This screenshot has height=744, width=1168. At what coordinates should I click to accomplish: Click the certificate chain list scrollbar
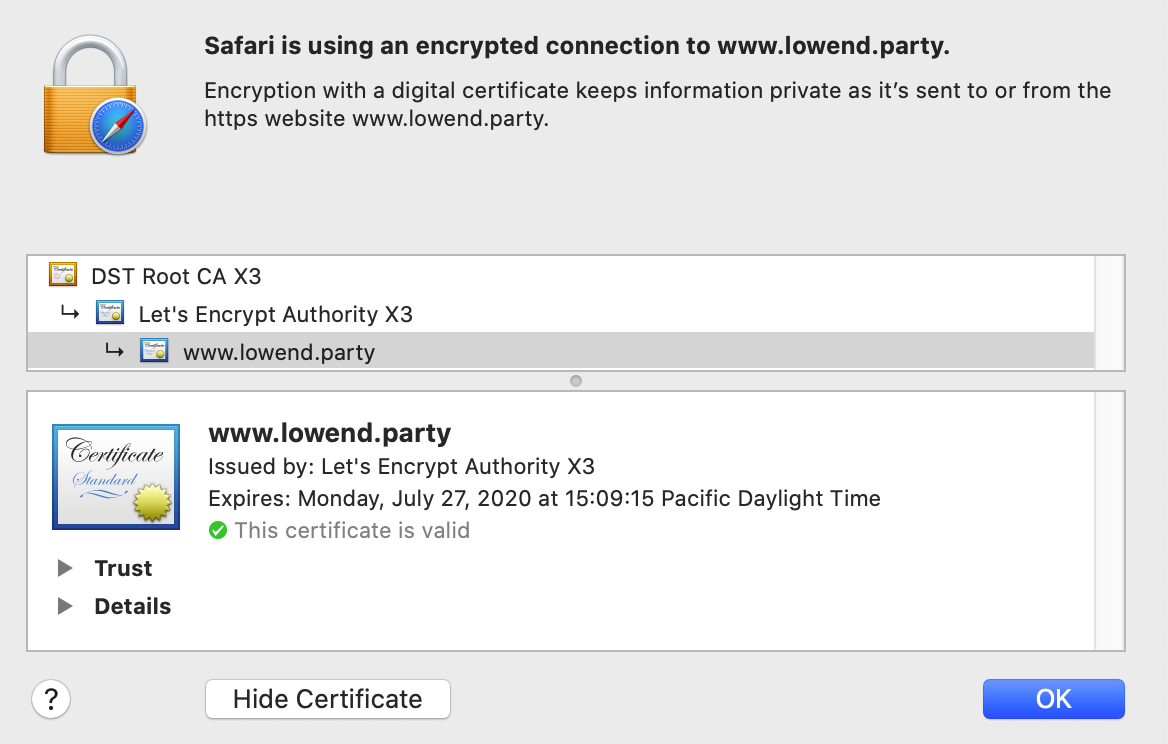(1110, 313)
